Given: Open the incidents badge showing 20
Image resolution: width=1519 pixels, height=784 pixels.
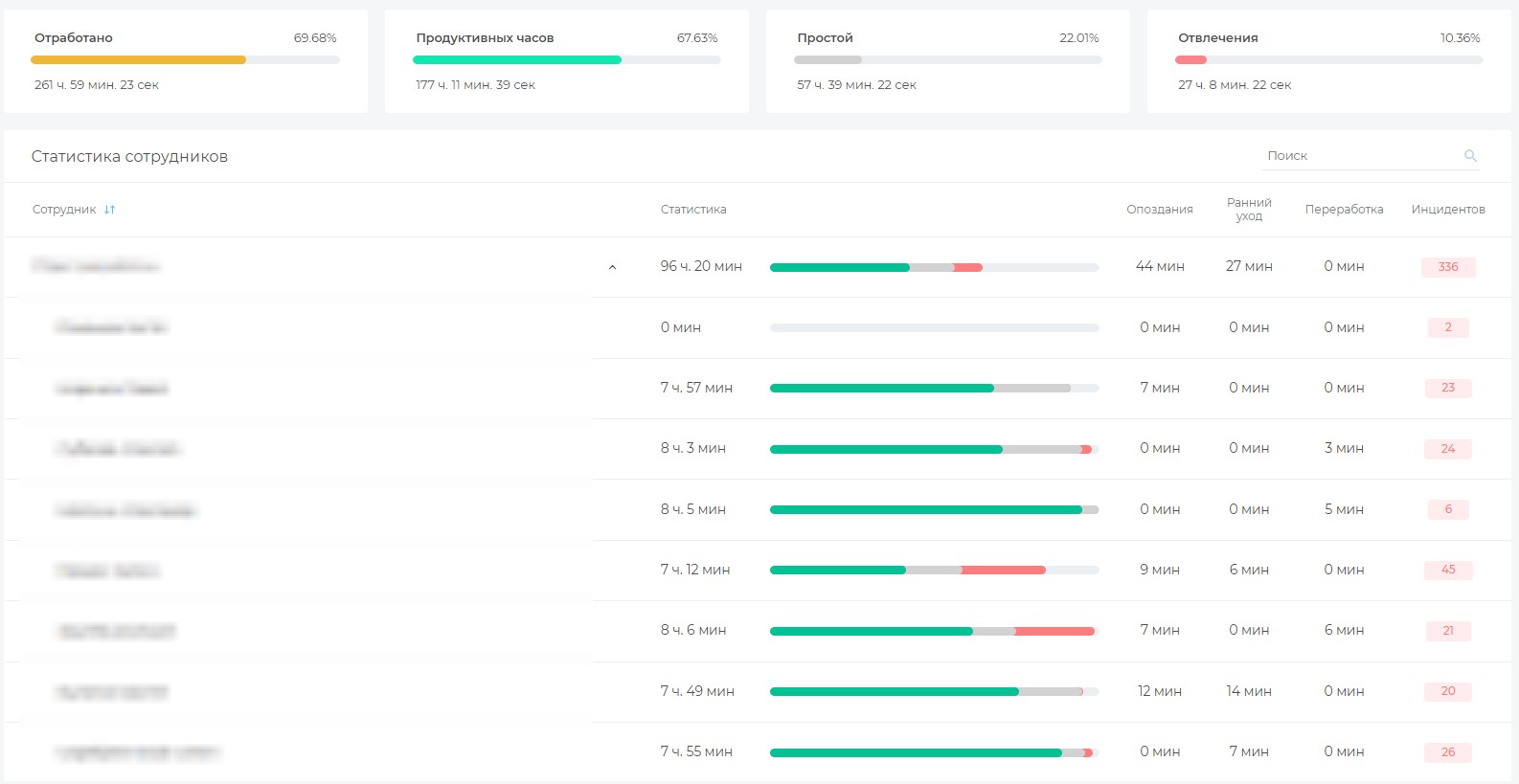Looking at the screenshot, I should point(1448,691).
